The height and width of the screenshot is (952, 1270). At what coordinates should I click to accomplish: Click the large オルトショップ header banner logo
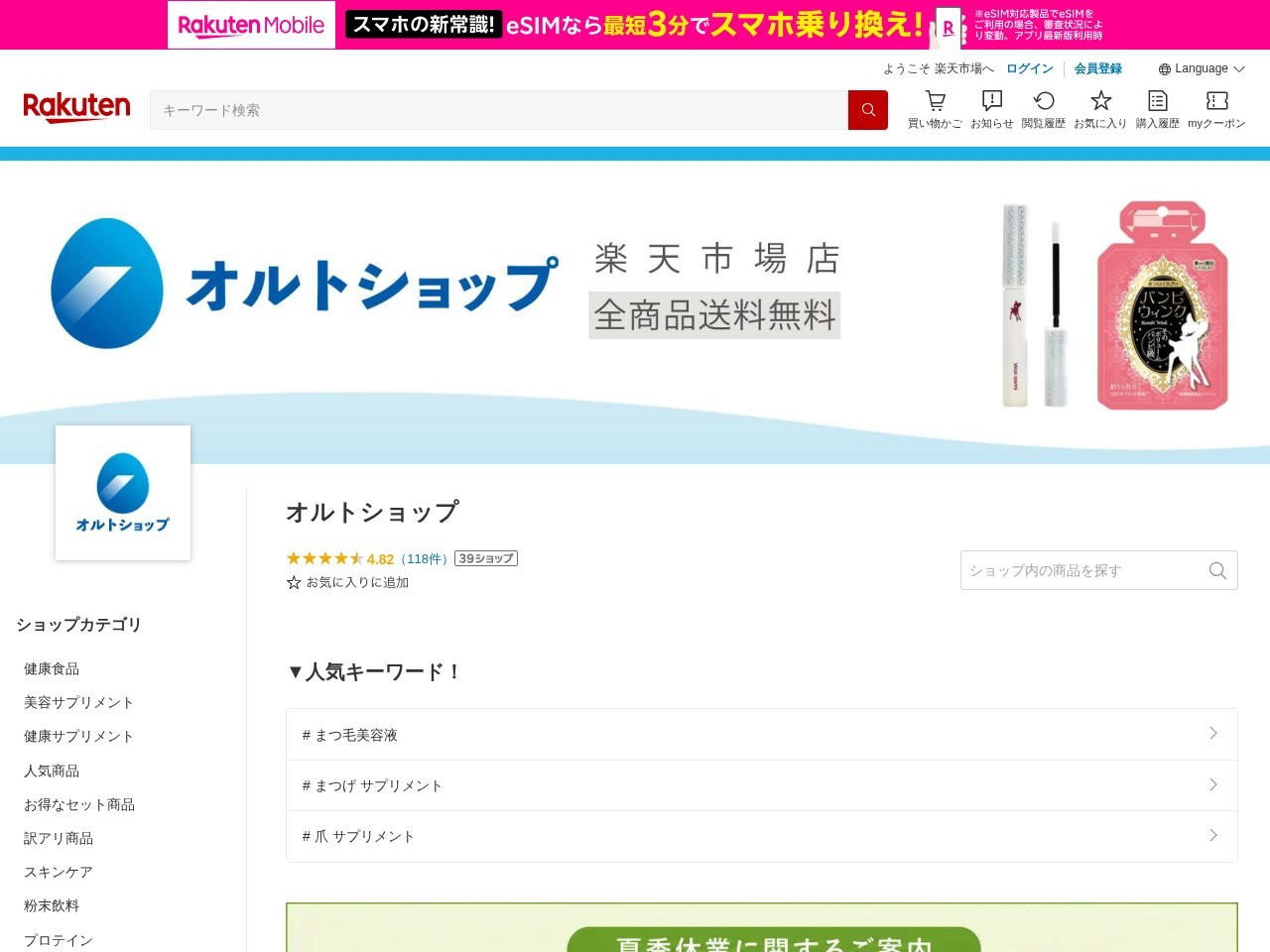click(x=305, y=284)
